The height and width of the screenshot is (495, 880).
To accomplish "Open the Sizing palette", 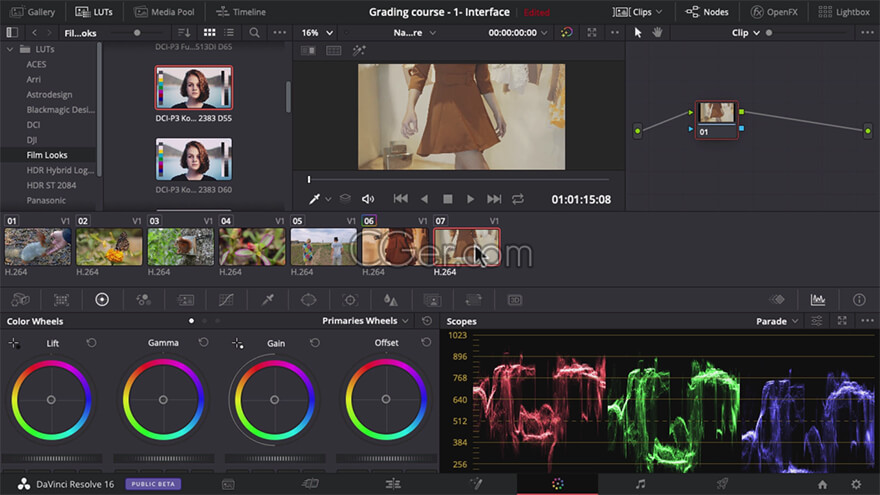I will coord(473,300).
